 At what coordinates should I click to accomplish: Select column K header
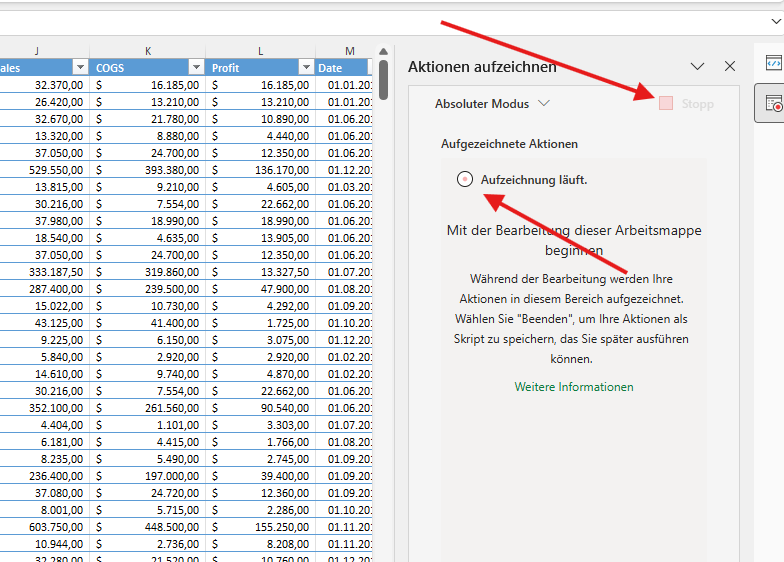click(148, 51)
